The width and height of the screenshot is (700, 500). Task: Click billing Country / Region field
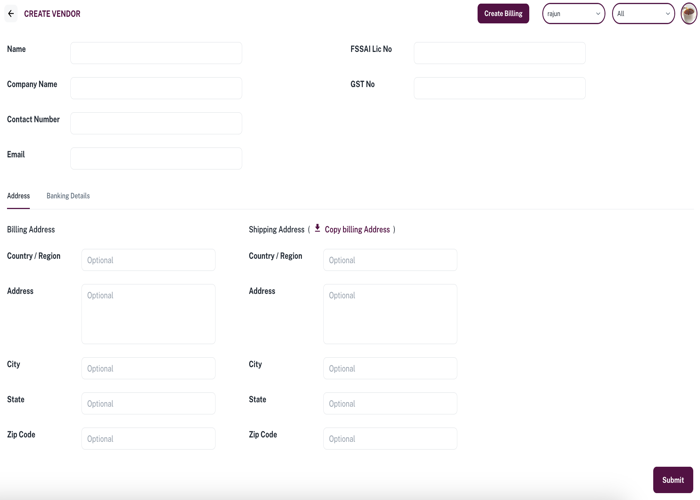coord(148,260)
